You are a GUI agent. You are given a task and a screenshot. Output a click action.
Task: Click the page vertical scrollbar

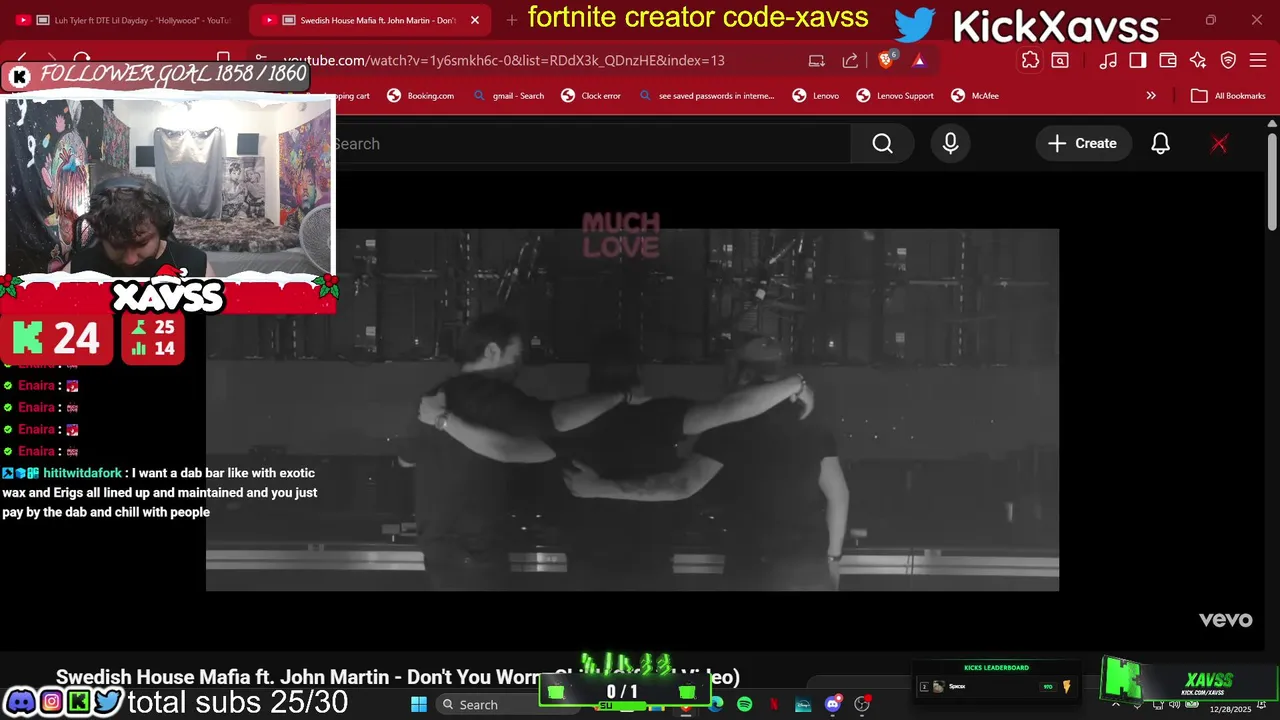click(1272, 182)
